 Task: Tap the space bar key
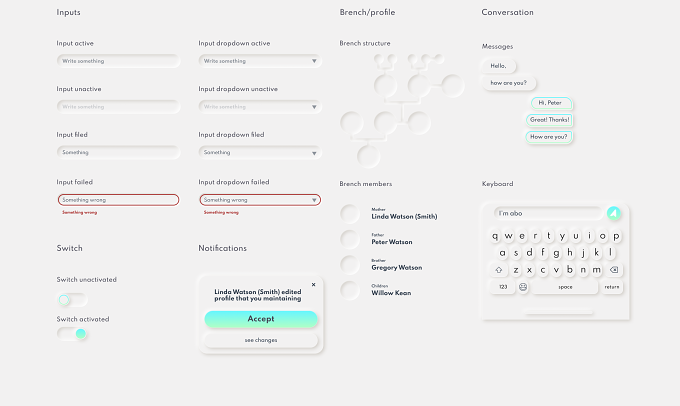click(x=565, y=287)
